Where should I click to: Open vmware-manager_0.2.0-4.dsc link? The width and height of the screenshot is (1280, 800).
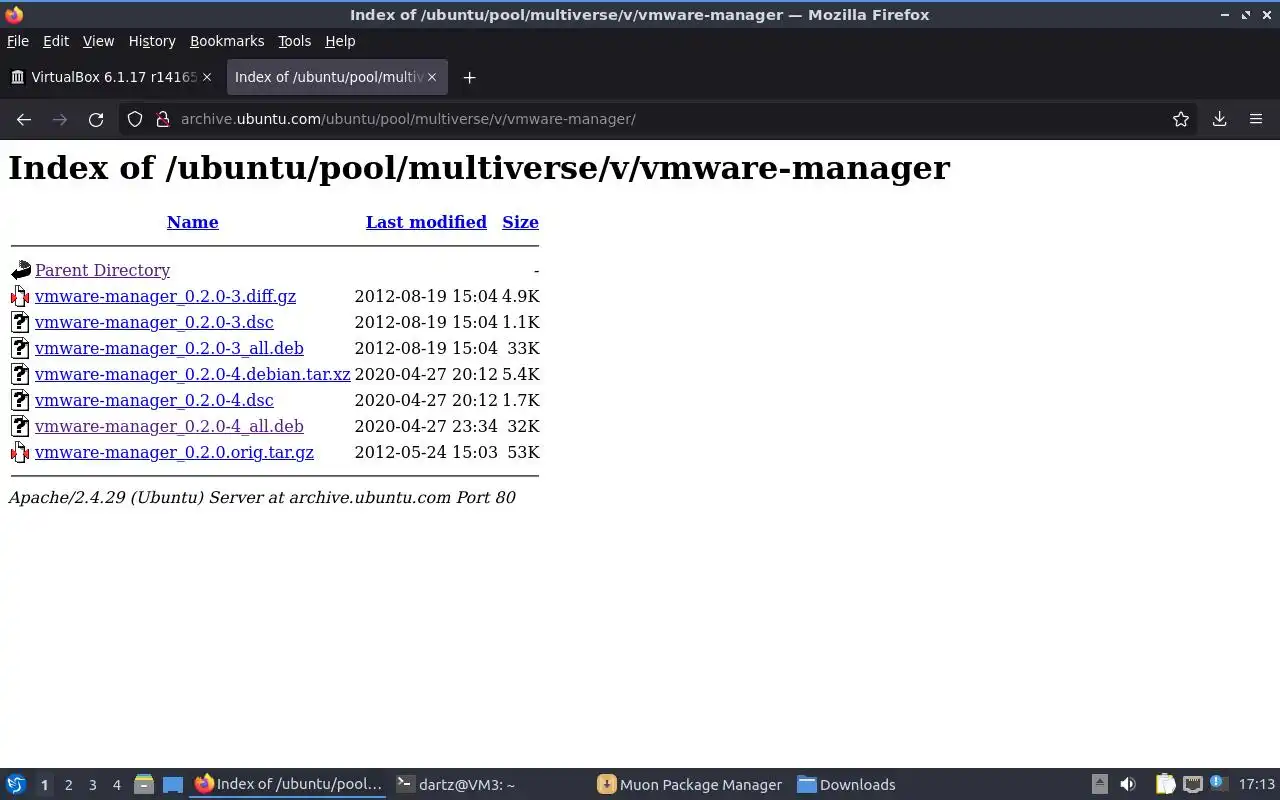click(x=154, y=400)
